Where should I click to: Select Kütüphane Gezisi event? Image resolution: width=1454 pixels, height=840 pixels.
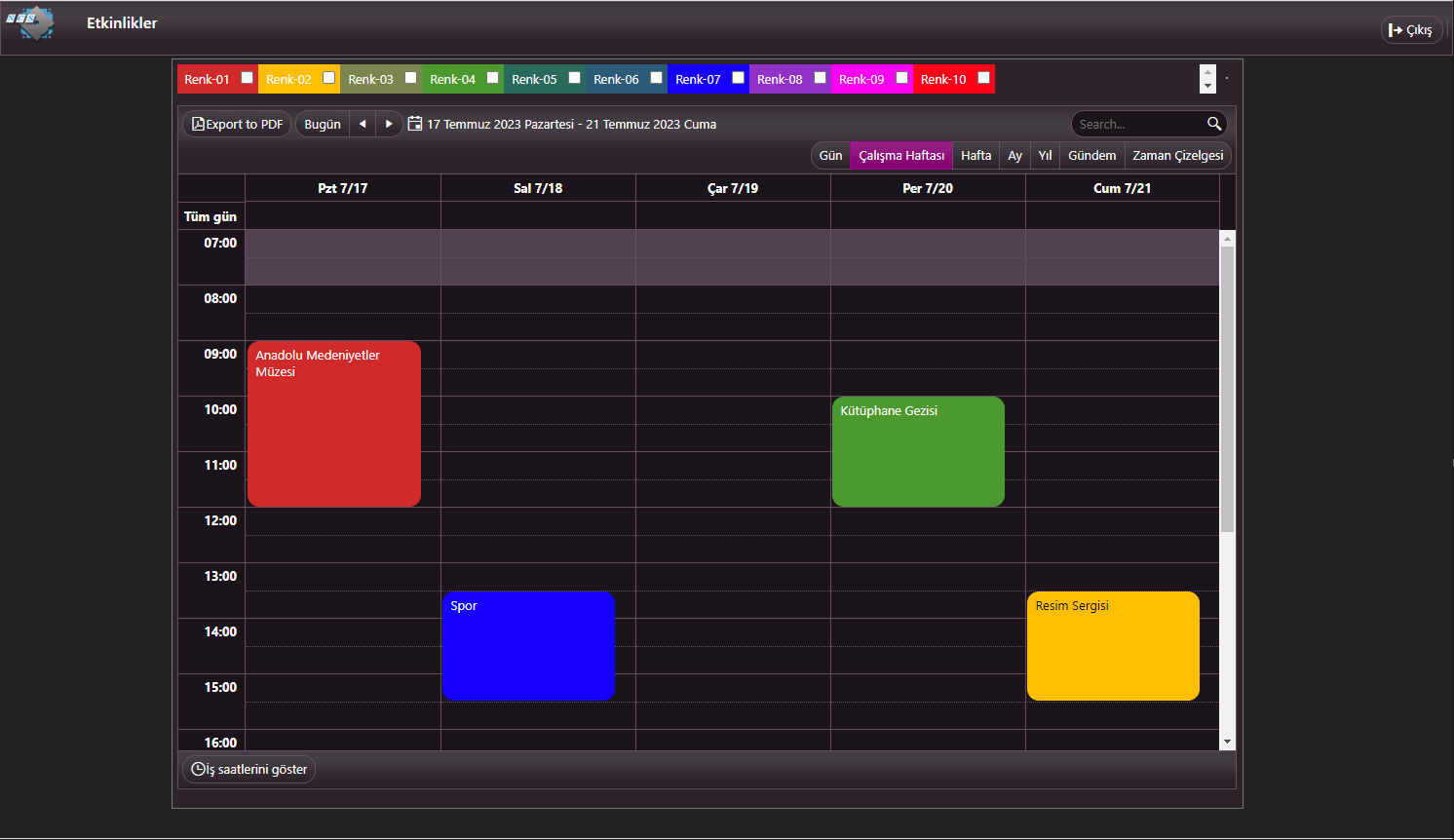tap(918, 451)
